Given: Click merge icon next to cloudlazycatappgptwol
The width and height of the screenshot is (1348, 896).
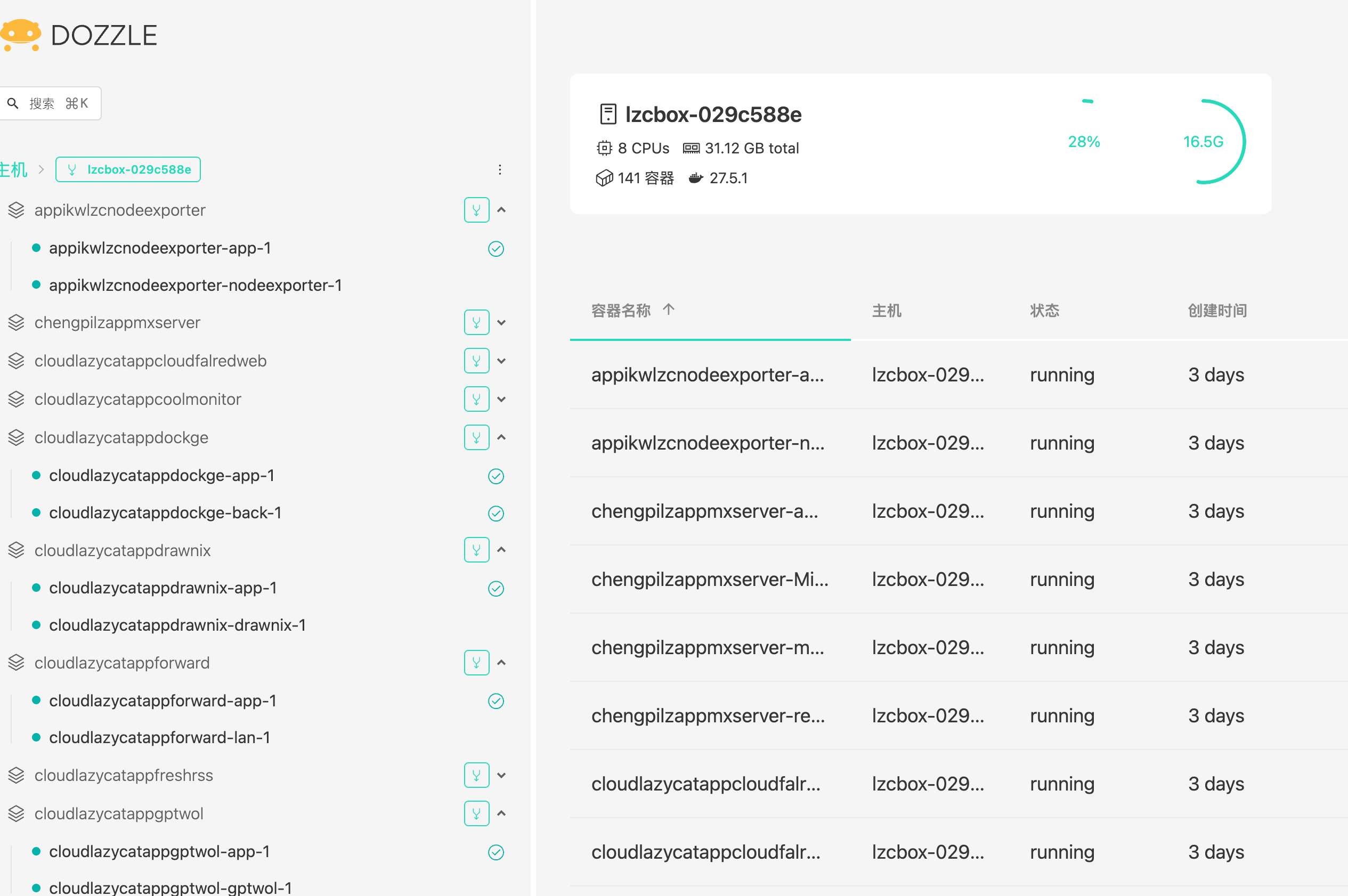Looking at the screenshot, I should pos(476,814).
